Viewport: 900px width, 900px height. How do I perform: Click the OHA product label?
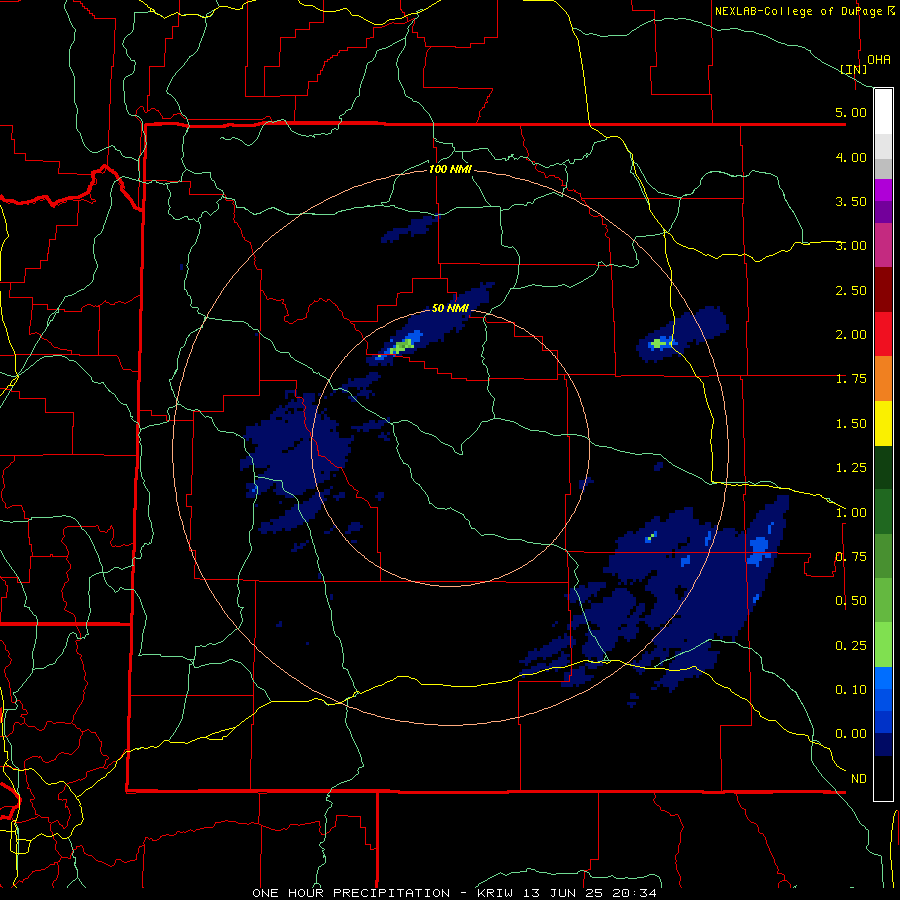(879, 59)
